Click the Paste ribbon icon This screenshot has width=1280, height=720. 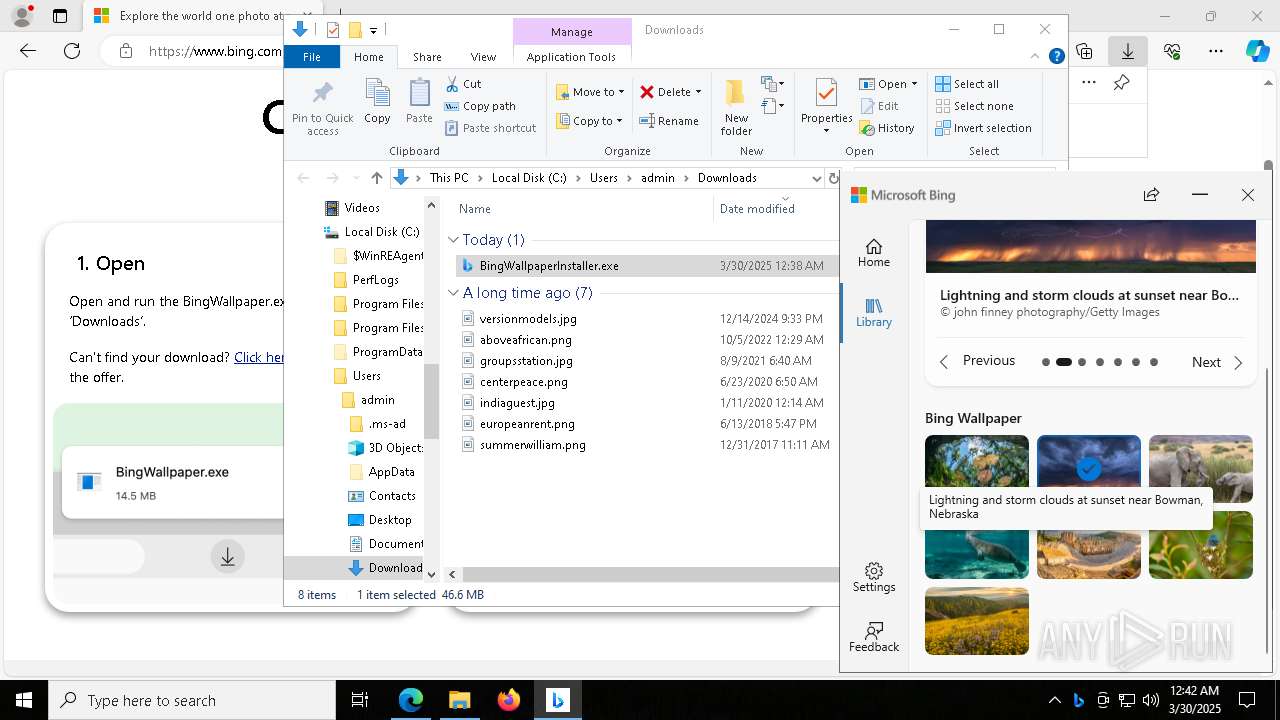point(419,102)
